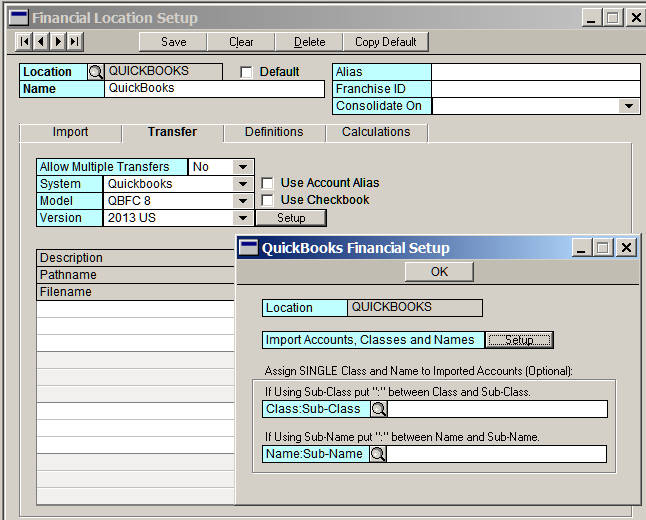Click the Class:Sub-Class text field
Viewport: 646px width, 520px height.
497,409
